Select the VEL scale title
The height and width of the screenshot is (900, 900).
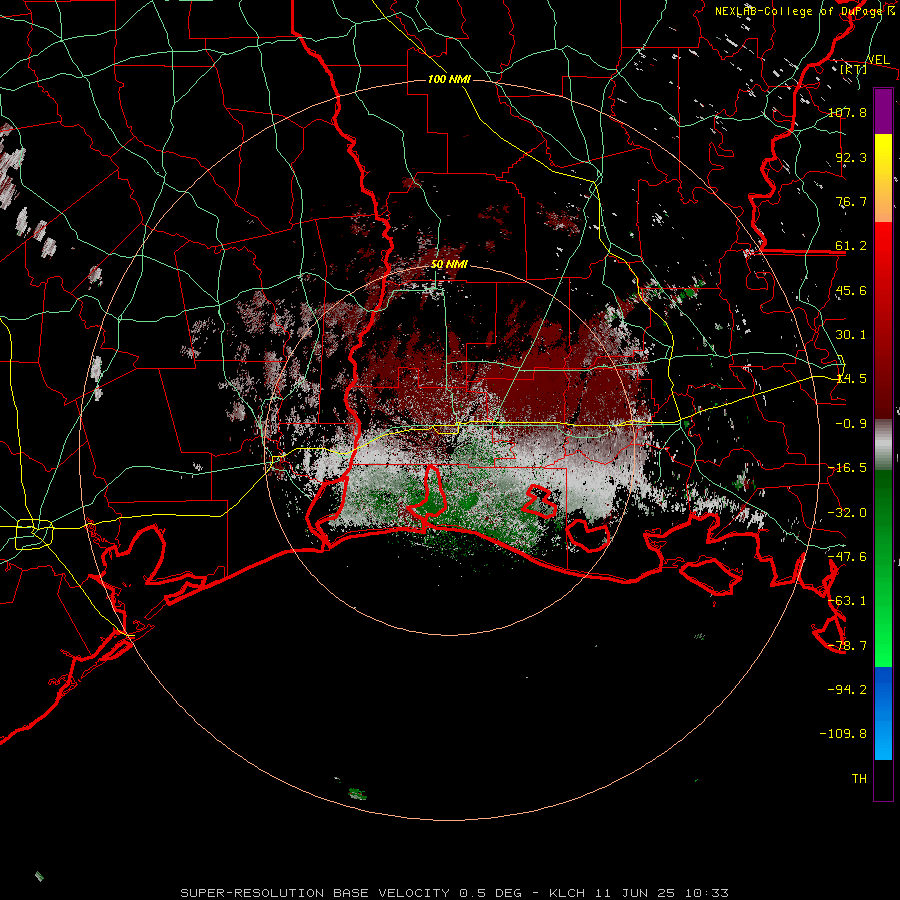(x=878, y=60)
